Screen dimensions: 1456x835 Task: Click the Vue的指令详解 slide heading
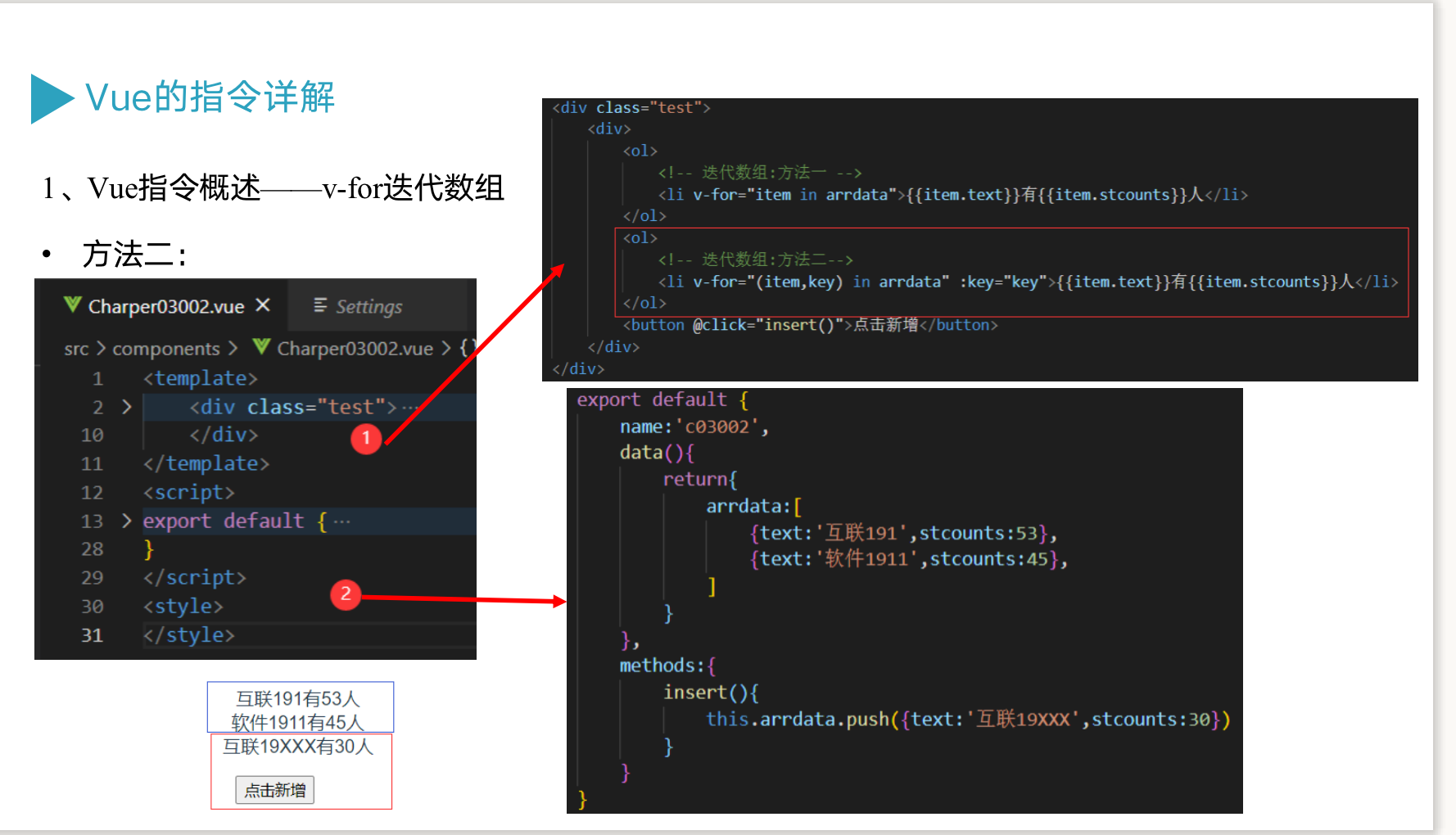[210, 97]
